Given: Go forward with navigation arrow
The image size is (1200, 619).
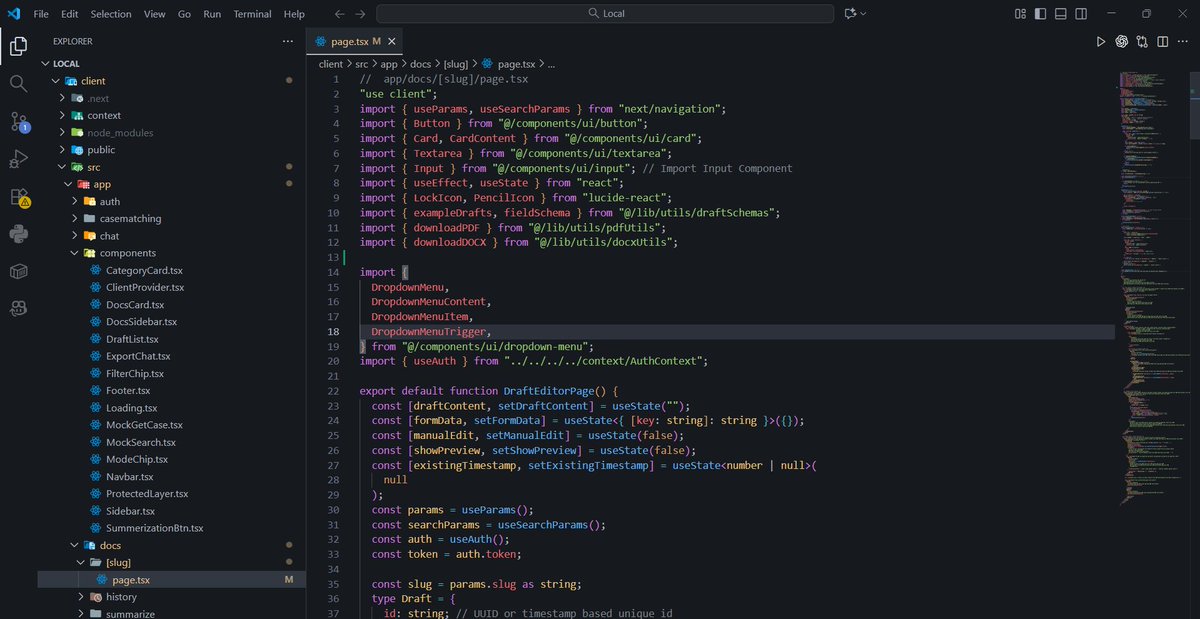Looking at the screenshot, I should coord(360,14).
